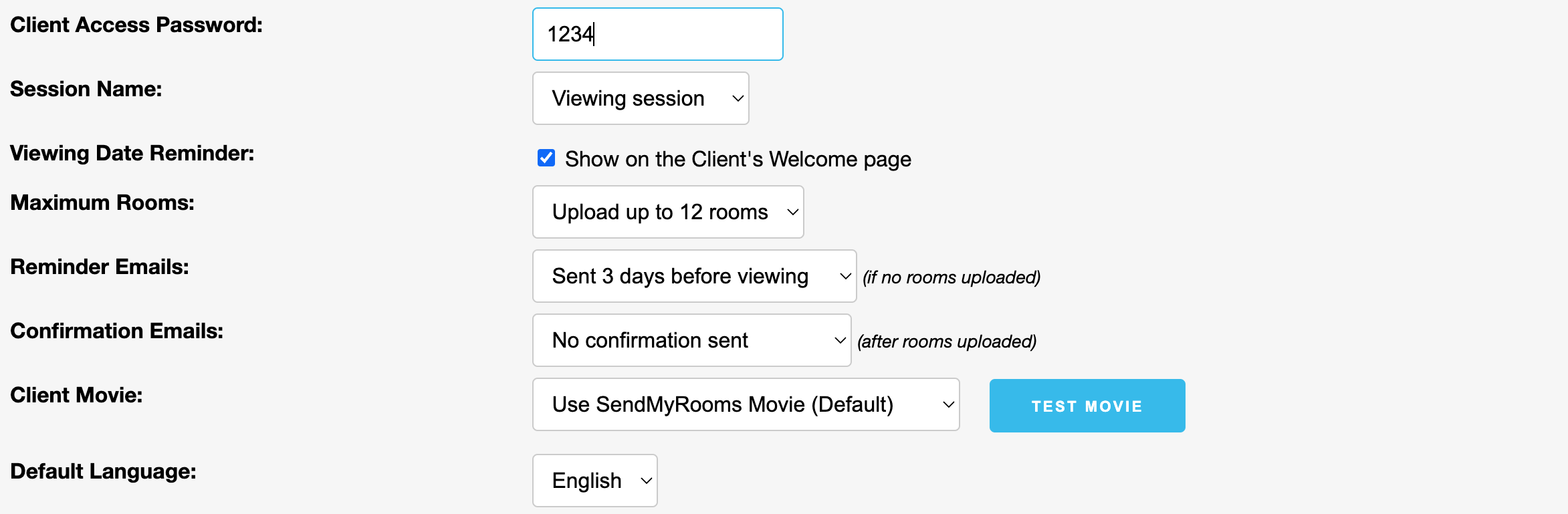Uncheck the Viewing Date Reminder checkbox
Image resolution: width=1568 pixels, height=514 pixels.
click(x=546, y=158)
